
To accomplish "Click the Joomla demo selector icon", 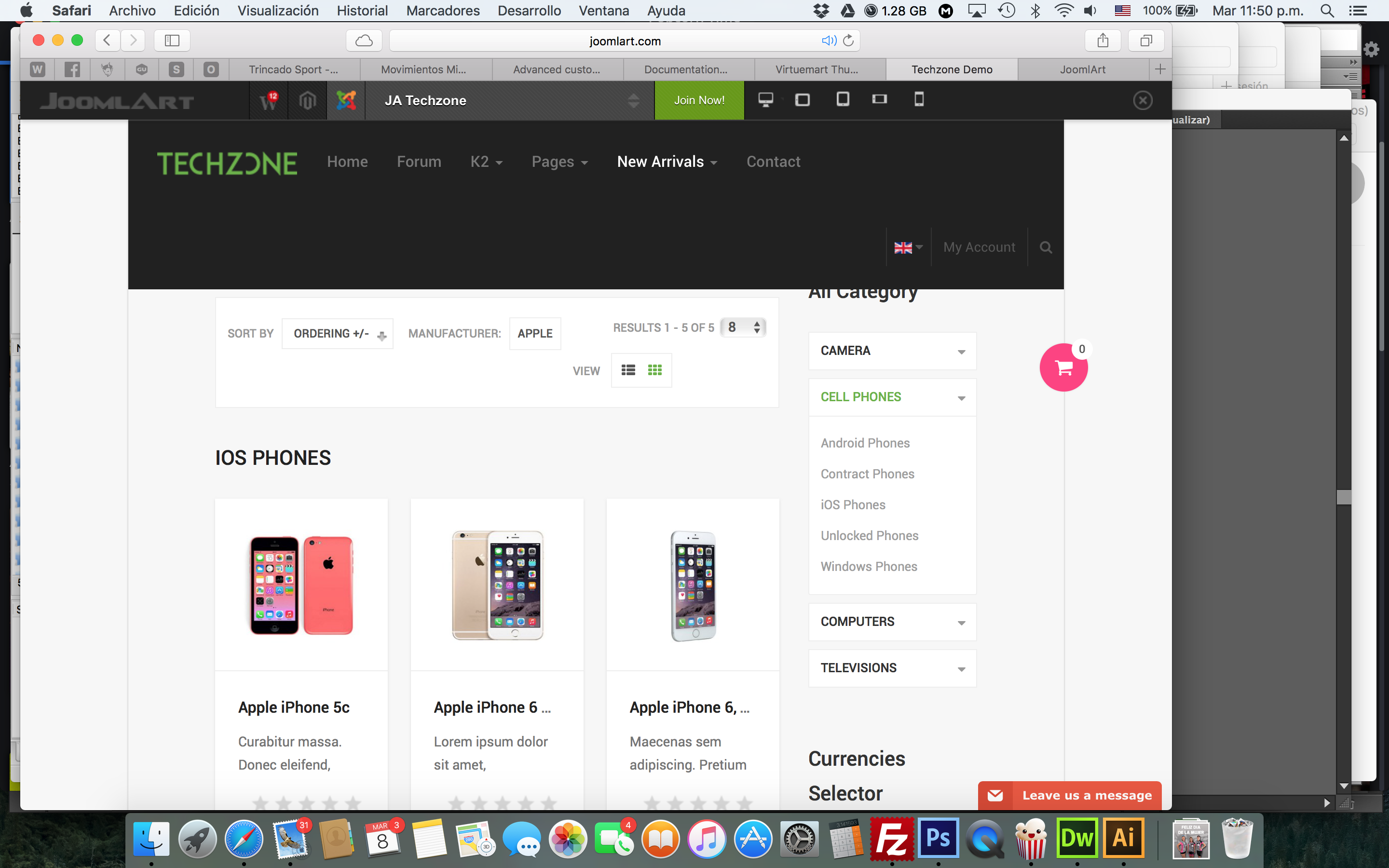I will pos(346,100).
